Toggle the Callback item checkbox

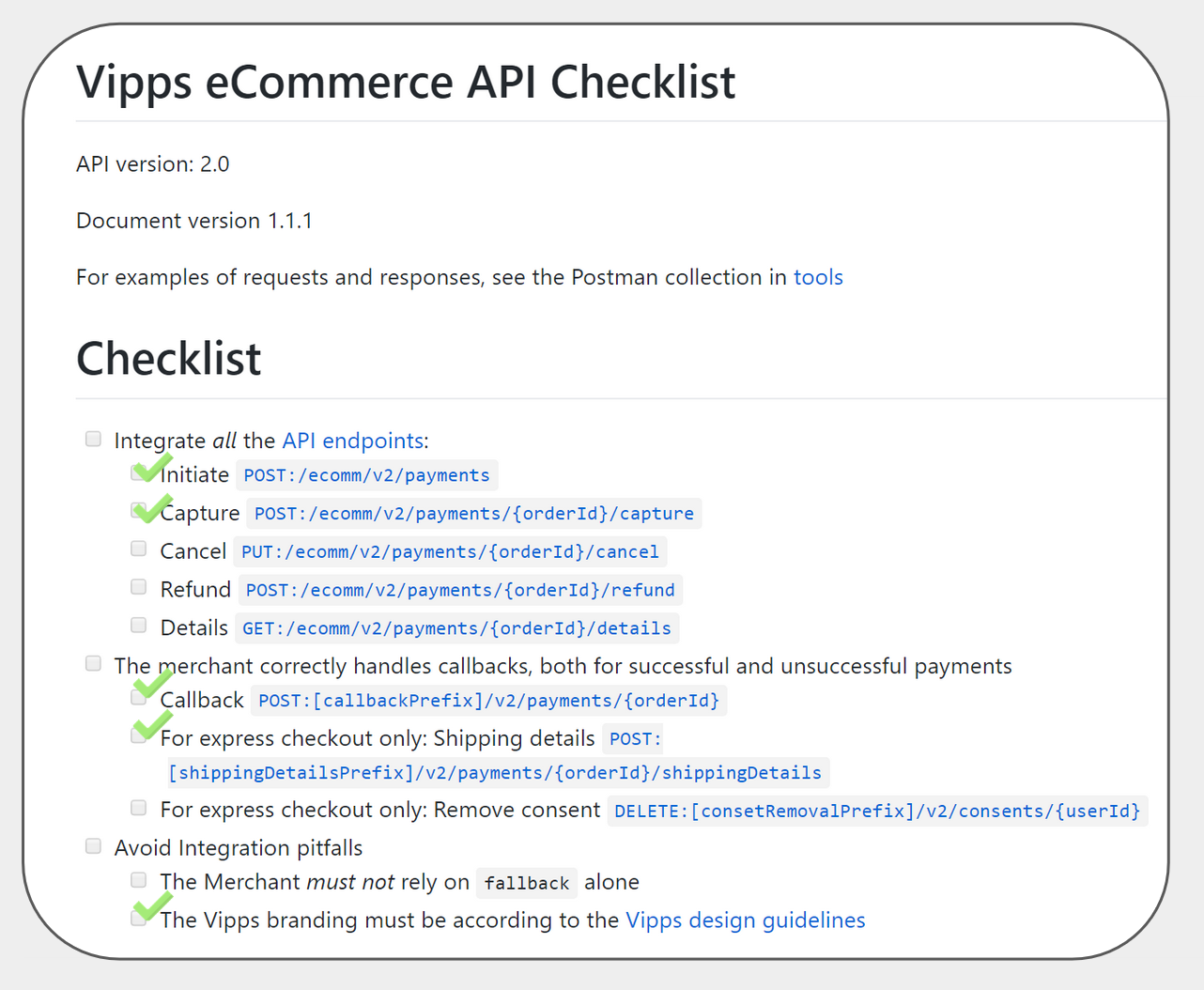coord(139,698)
